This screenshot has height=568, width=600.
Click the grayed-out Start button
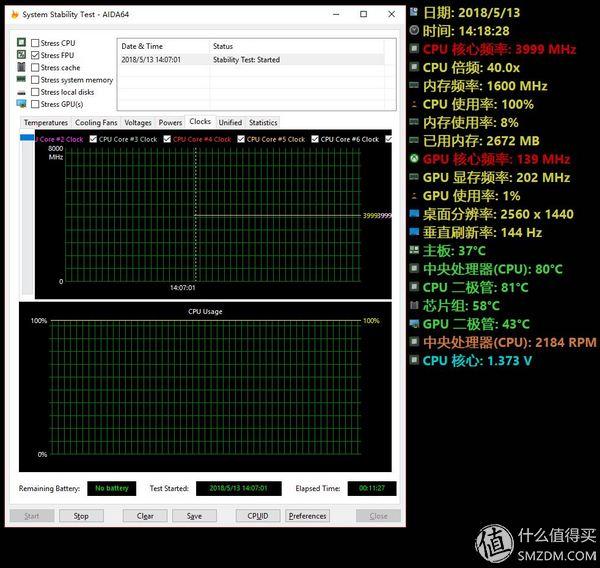32,516
